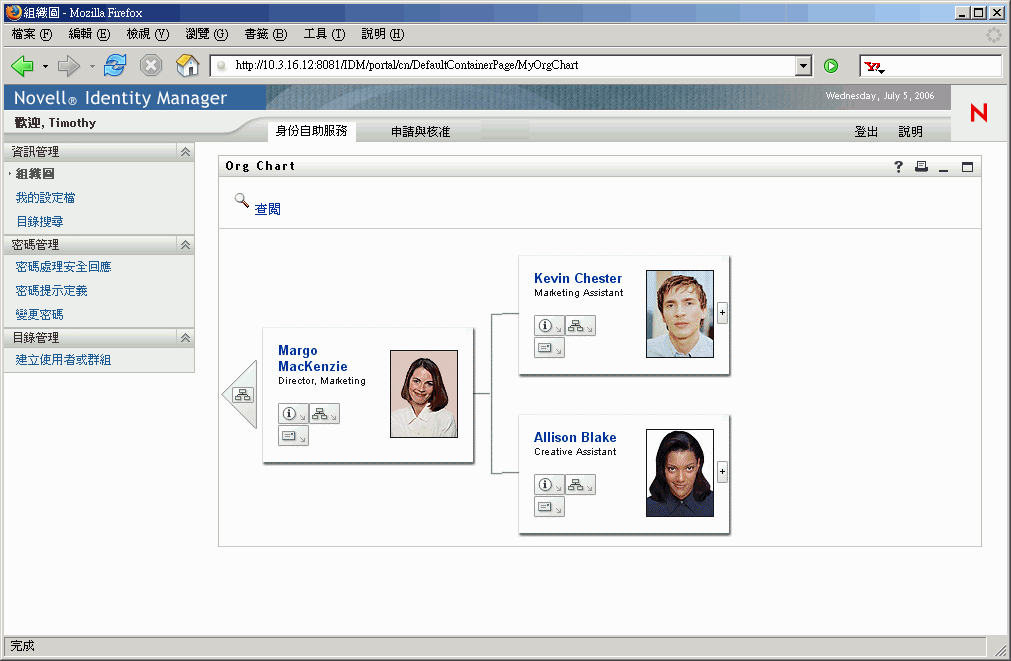Open Margo MacKenzie org chart relationship icon

click(324, 413)
